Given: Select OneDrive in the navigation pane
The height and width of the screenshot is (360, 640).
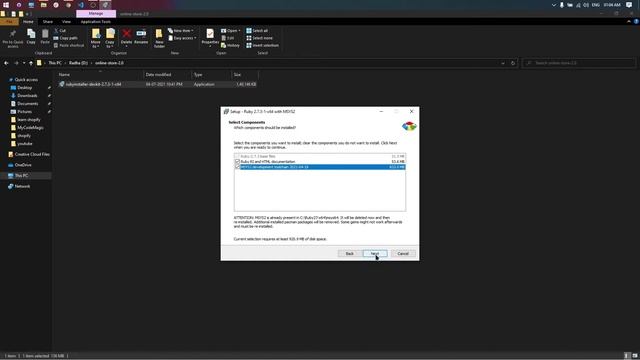Looking at the screenshot, I should [23, 165].
